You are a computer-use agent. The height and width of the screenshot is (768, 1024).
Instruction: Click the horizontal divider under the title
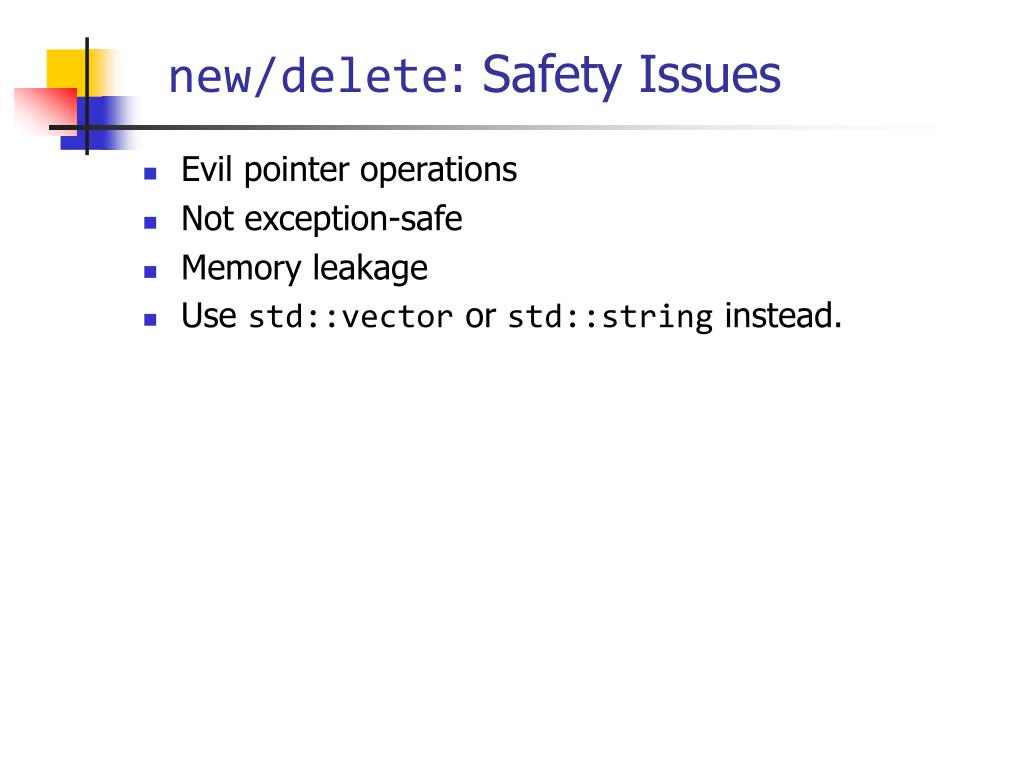pos(496,127)
